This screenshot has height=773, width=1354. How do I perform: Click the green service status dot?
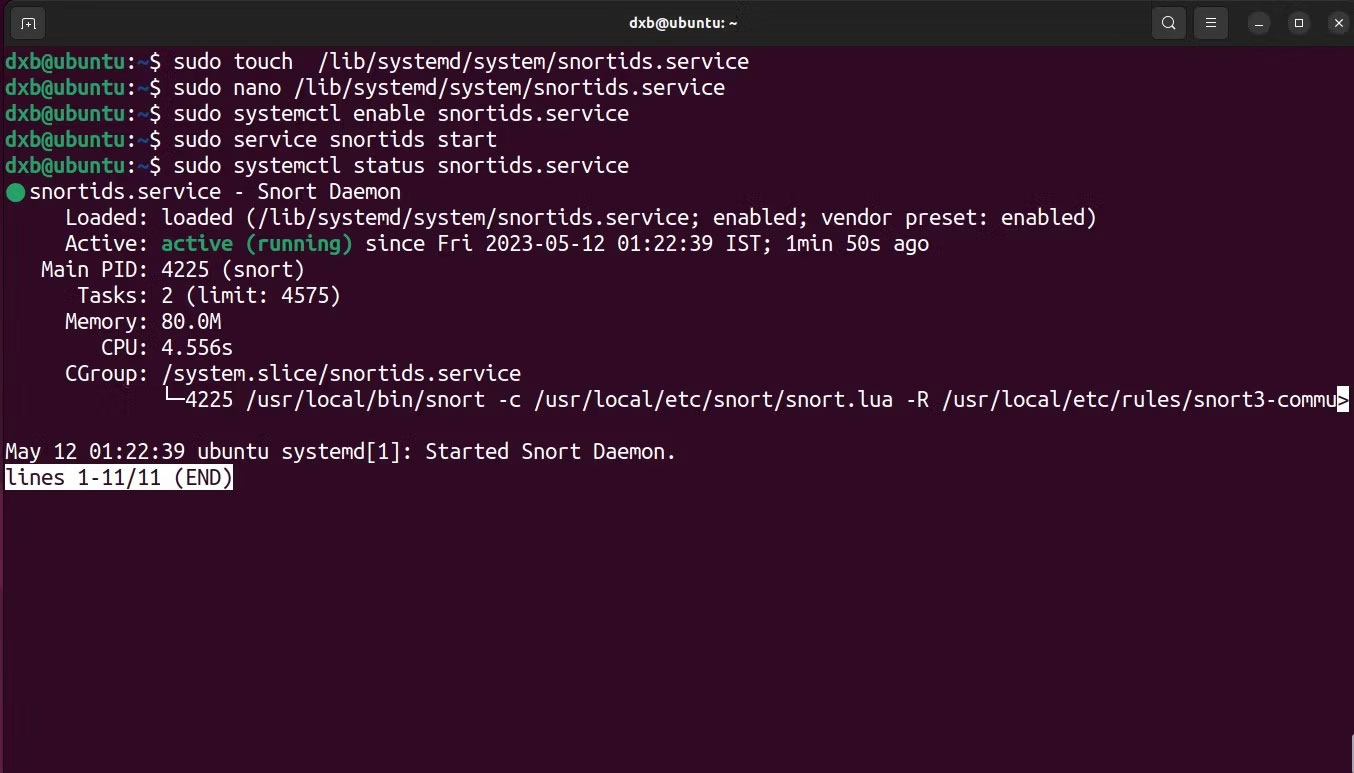pyautogui.click(x=15, y=192)
